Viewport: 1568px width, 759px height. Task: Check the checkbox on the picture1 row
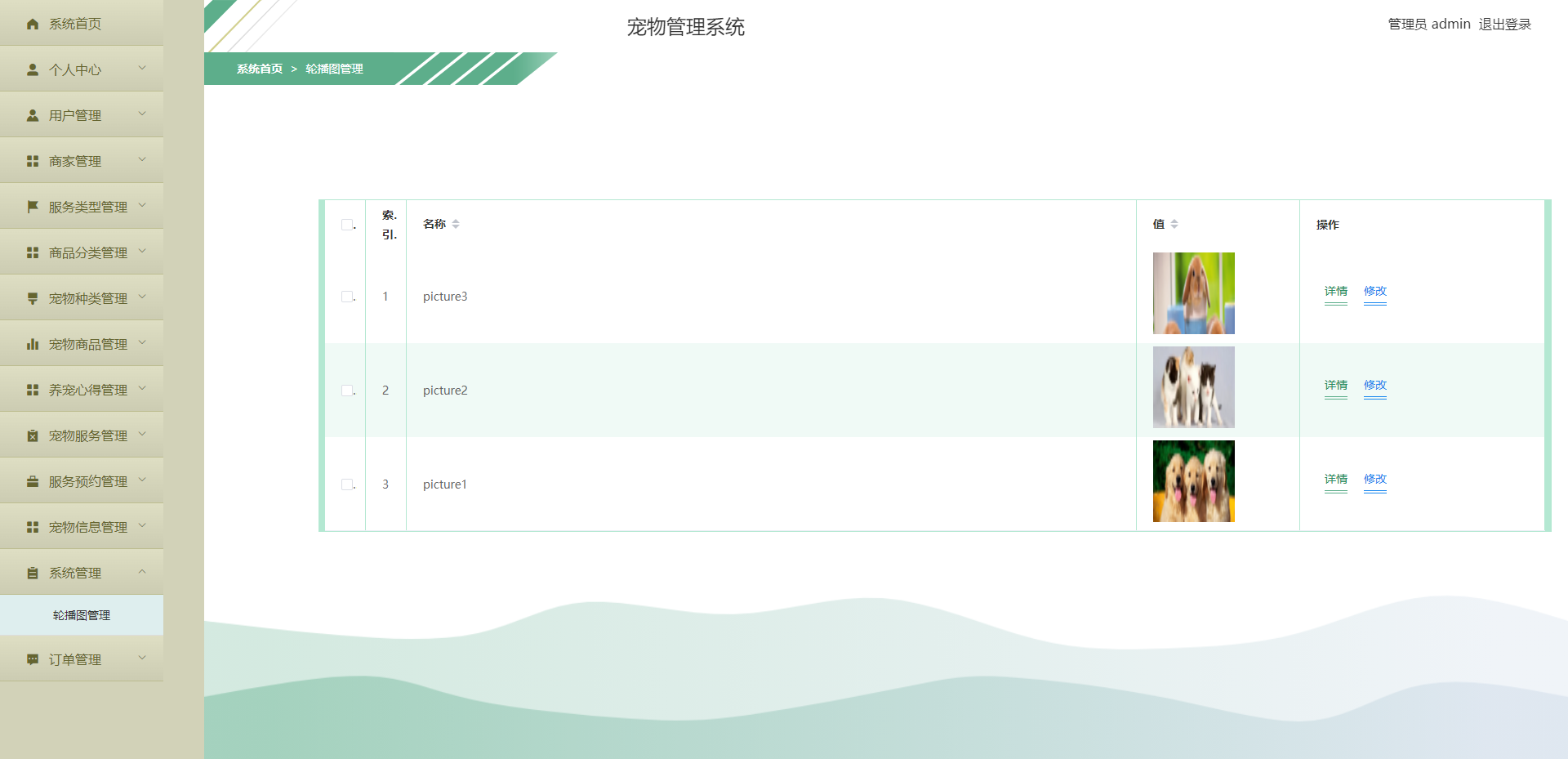[346, 484]
